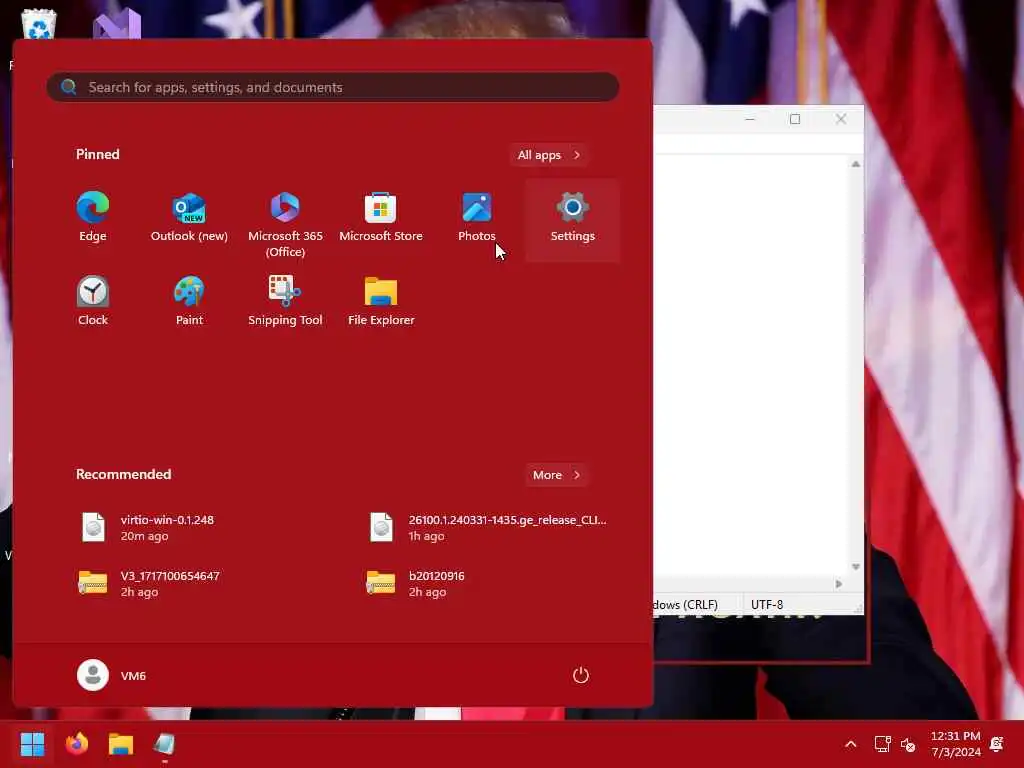Open Recycle Bin on desktop
This screenshot has height=768, width=1024.
(39, 24)
